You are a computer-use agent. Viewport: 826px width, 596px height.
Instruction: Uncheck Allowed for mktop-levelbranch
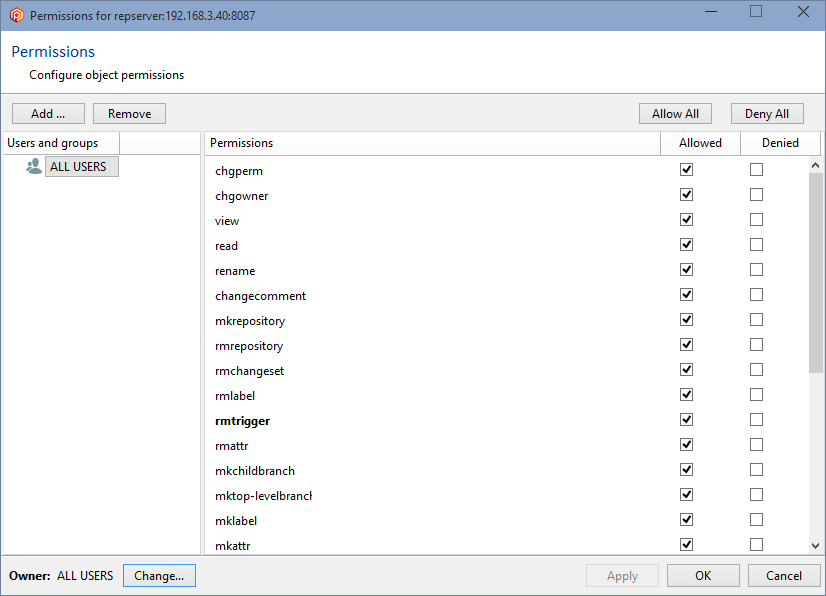(x=686, y=495)
